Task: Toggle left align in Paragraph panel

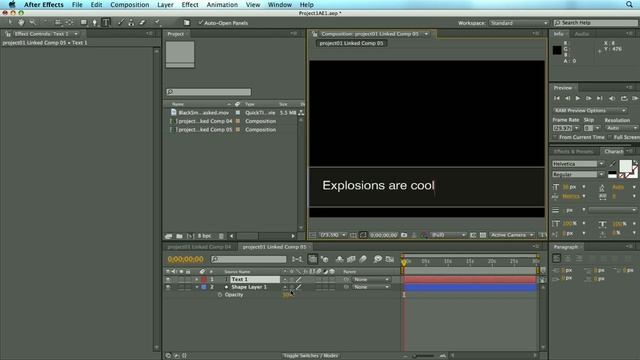Action: [556, 258]
